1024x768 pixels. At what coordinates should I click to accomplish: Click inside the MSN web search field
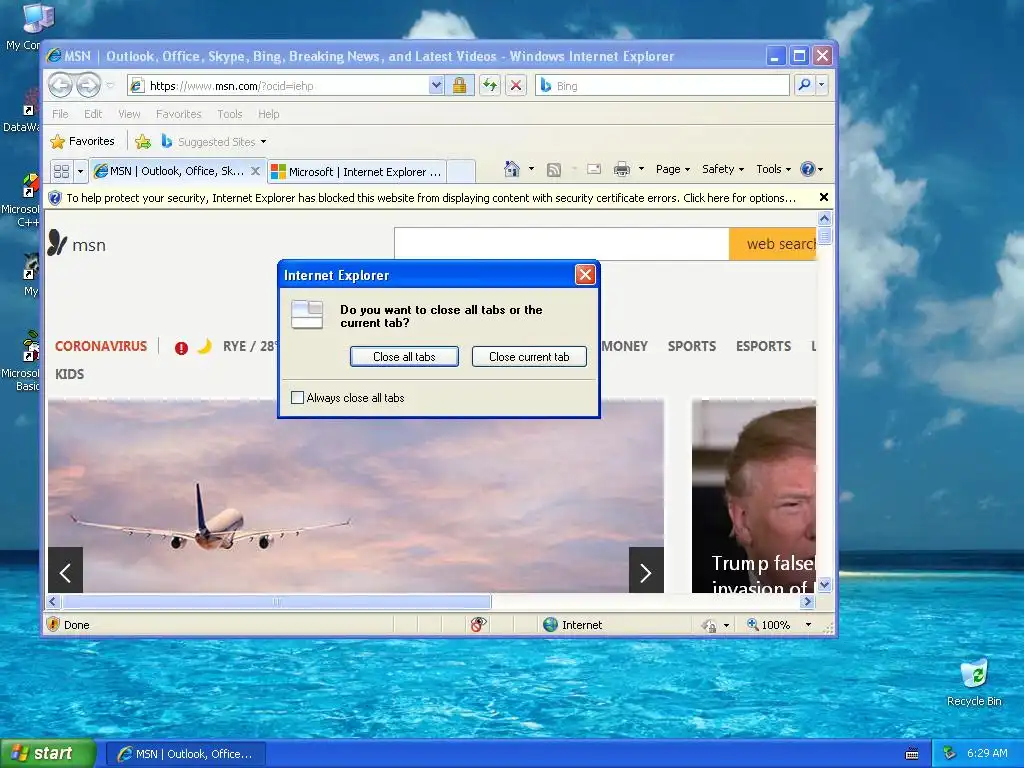tap(562, 244)
